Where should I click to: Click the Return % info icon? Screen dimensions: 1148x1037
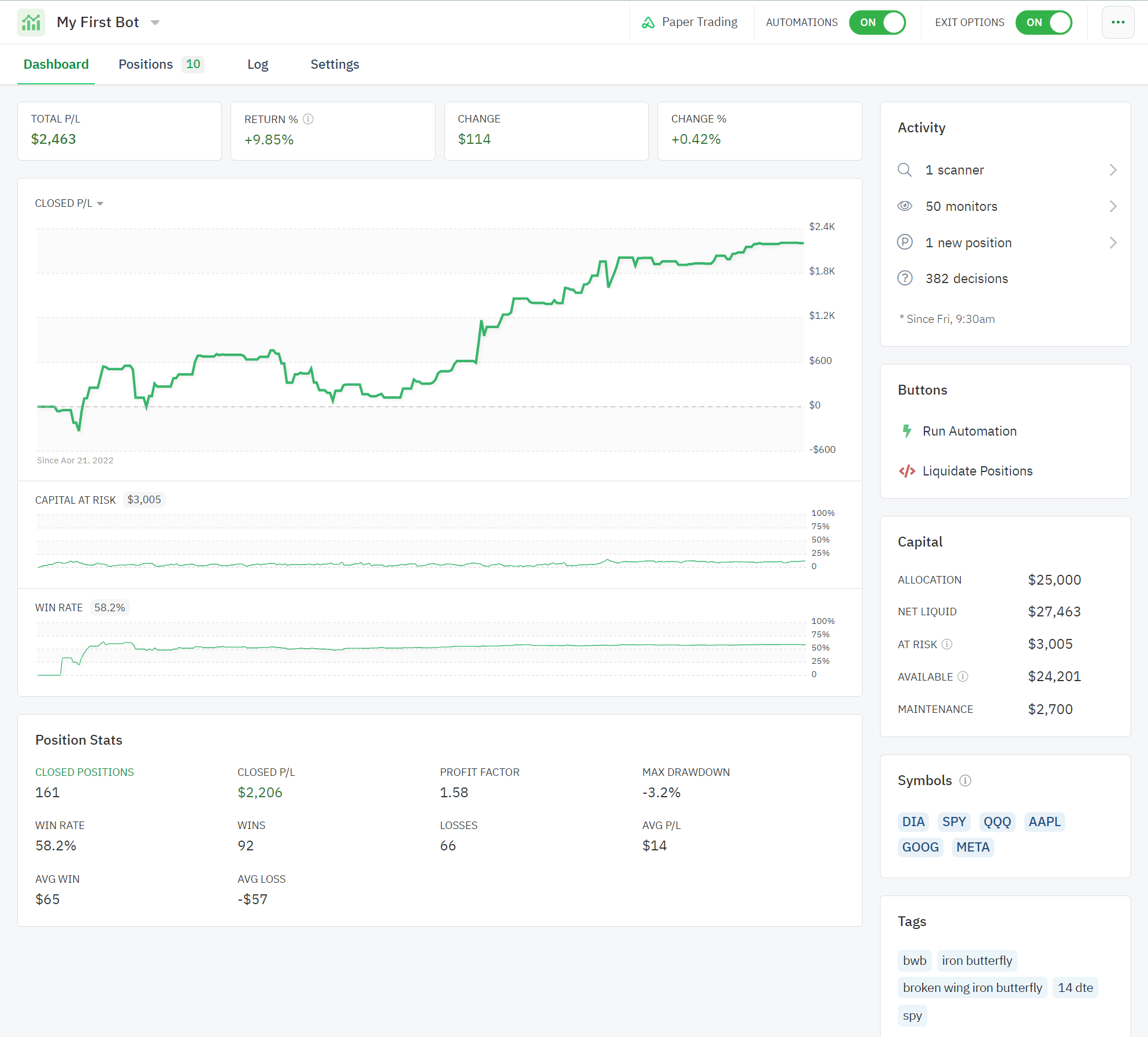(309, 119)
